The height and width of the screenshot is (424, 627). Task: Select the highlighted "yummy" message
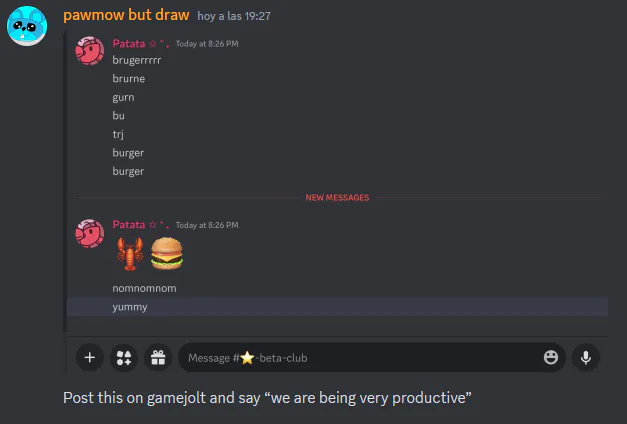(x=130, y=307)
